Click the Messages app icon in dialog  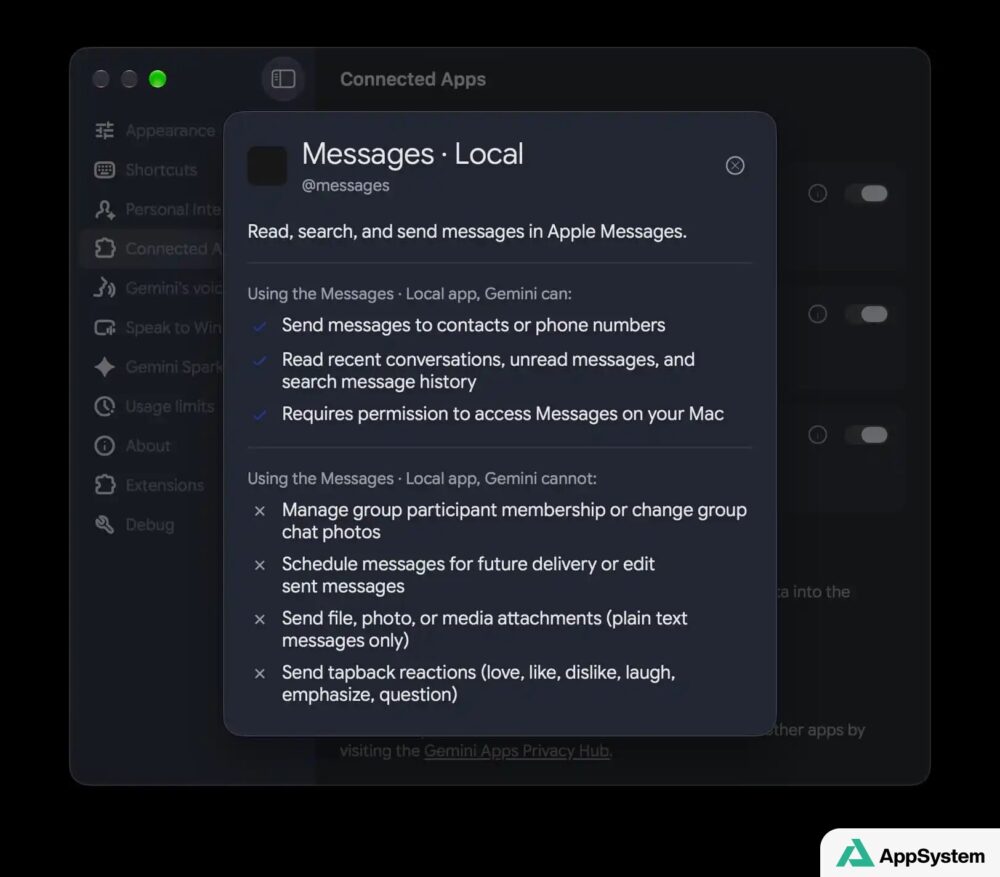pos(267,166)
